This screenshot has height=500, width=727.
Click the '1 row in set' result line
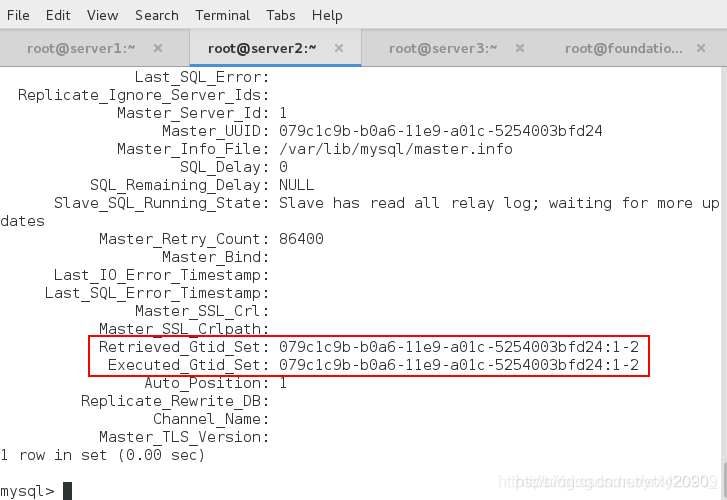102,455
